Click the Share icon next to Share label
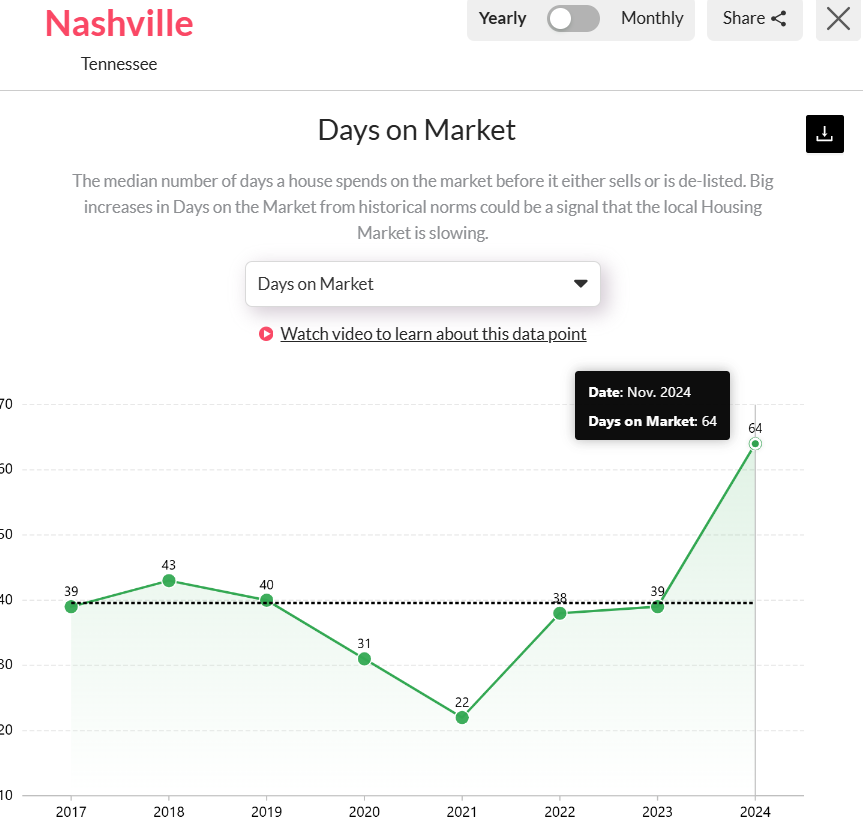Screen dimensions: 863x833 pyautogui.click(x=778, y=18)
